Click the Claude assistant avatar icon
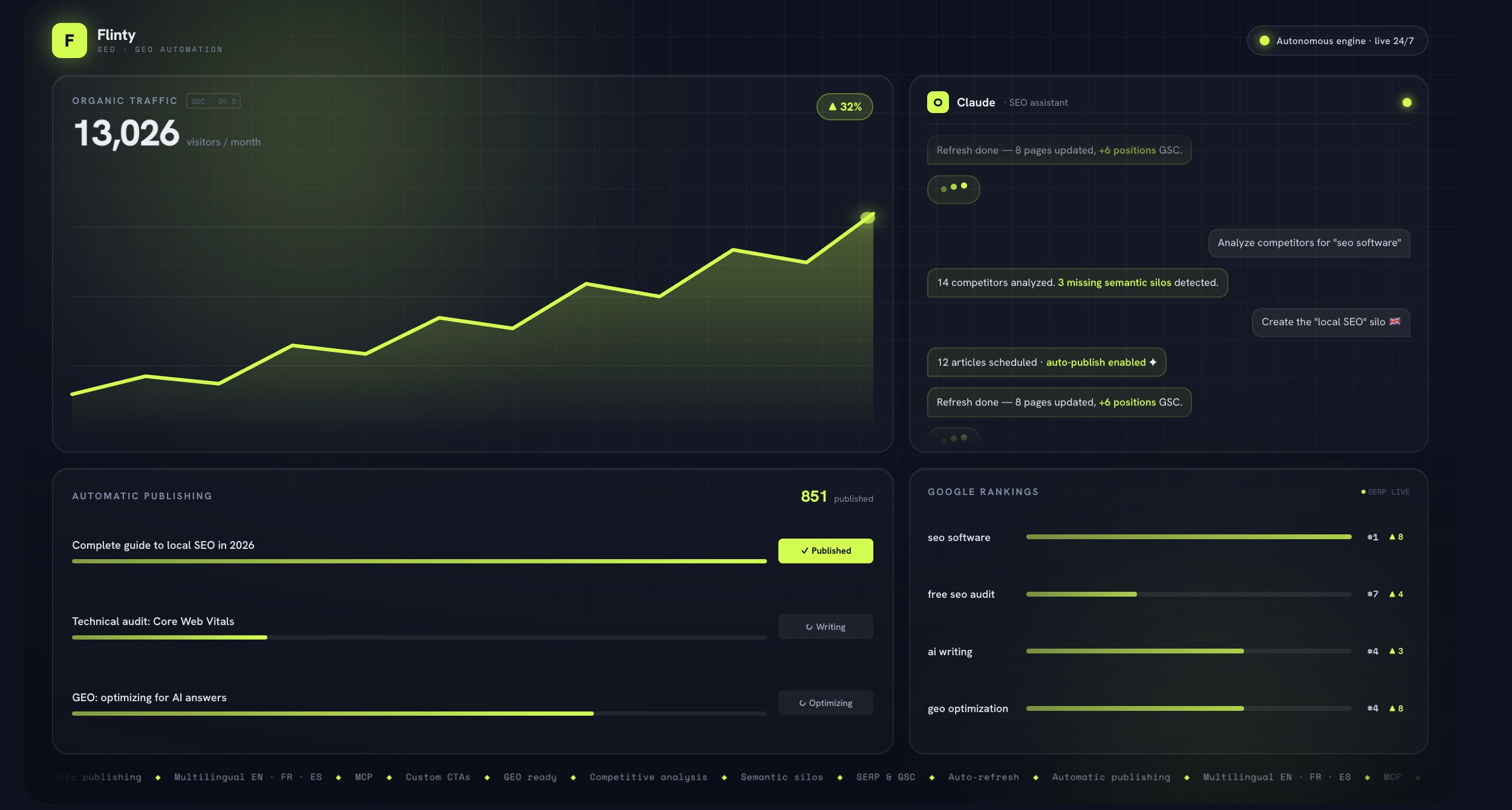Image resolution: width=1512 pixels, height=810 pixels. [x=937, y=102]
